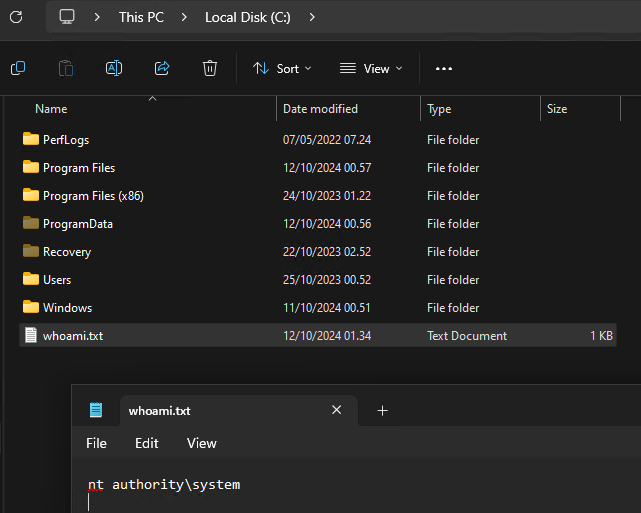Click date 12/10/2024 00.56
The height and width of the screenshot is (513, 641).
(x=327, y=224)
